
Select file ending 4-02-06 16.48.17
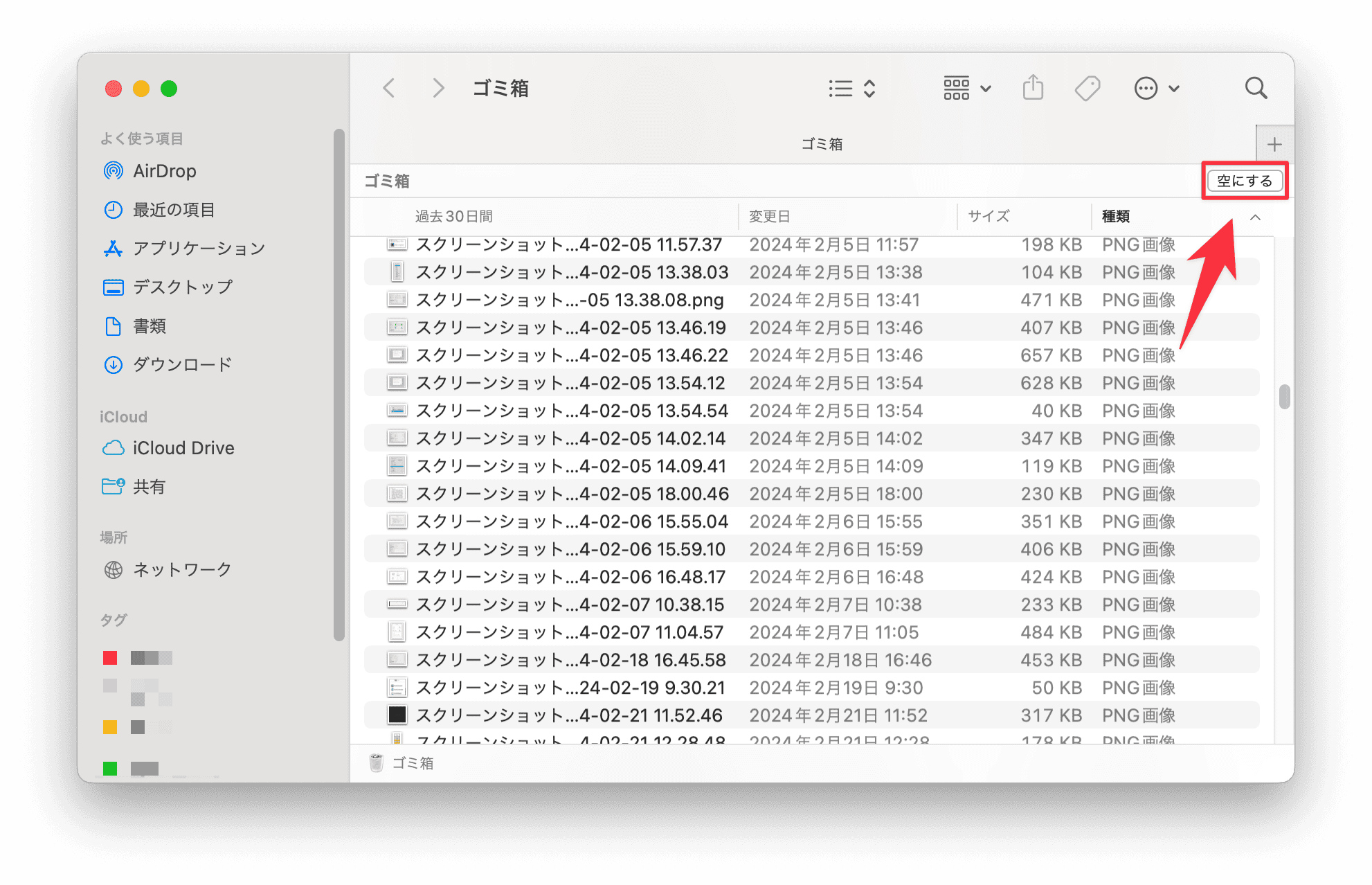pyautogui.click(x=811, y=577)
